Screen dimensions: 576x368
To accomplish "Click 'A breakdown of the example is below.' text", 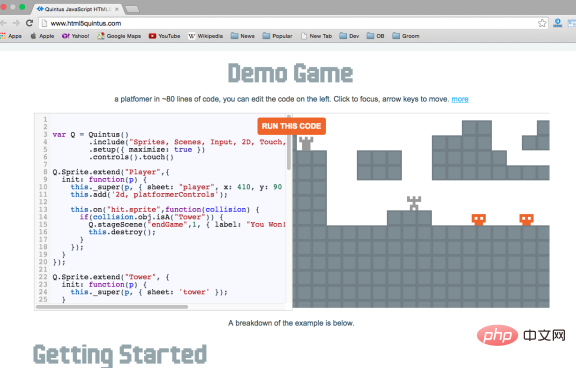I will pos(291,323).
